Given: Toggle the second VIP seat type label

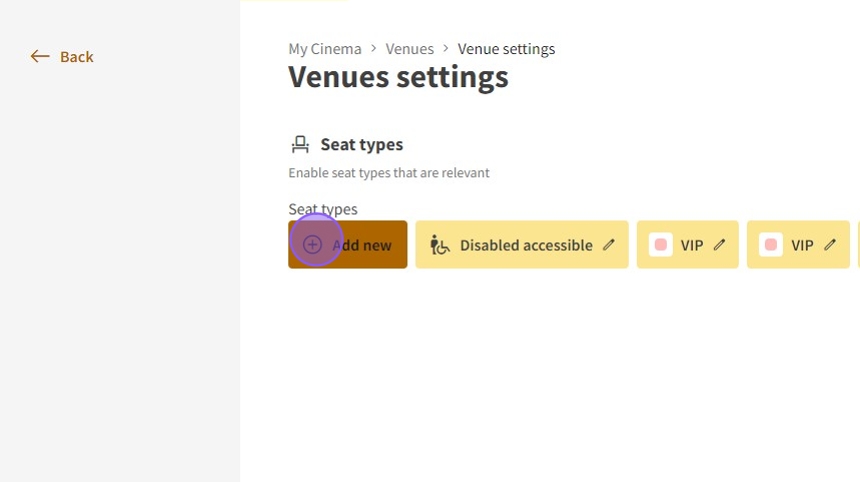Looking at the screenshot, I should (x=802, y=245).
